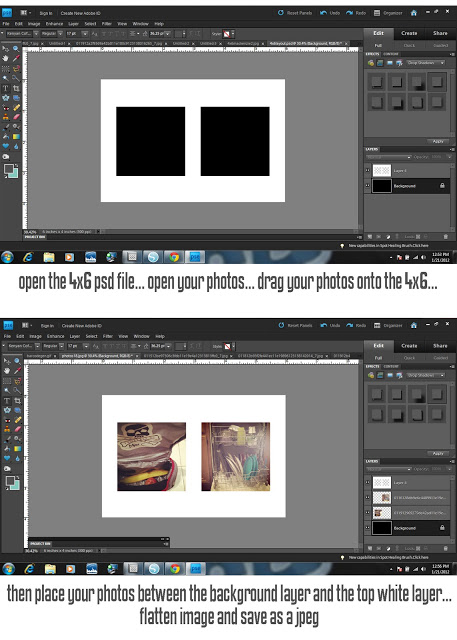Switch to Share tab in lower screenshot
This screenshot has height=640, width=457.
click(x=440, y=346)
